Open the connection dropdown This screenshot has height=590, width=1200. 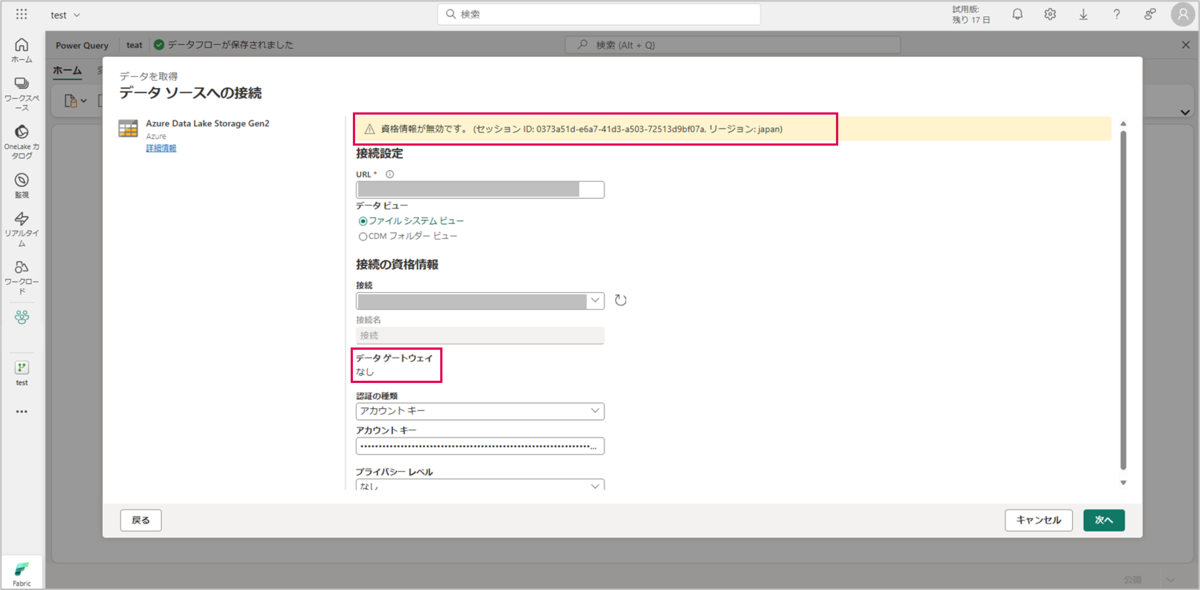(x=480, y=300)
